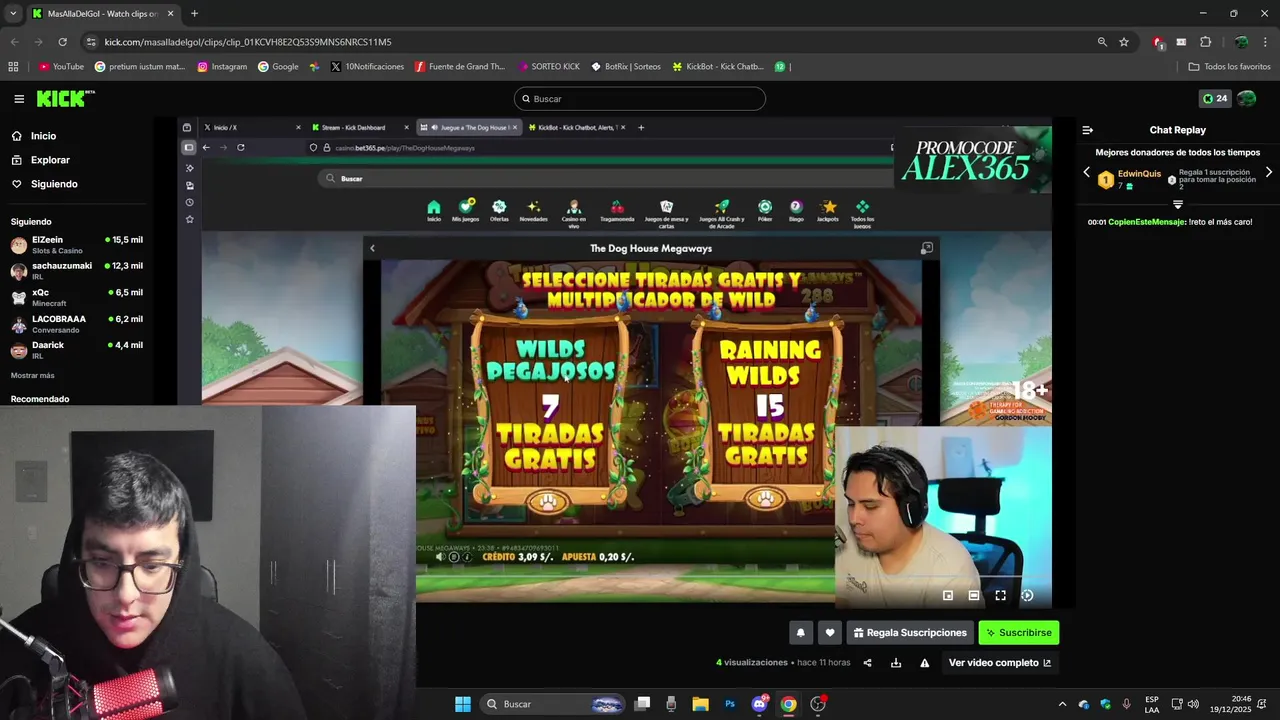1280x720 pixels.
Task: Reload the page in Chrome
Action: (x=62, y=42)
